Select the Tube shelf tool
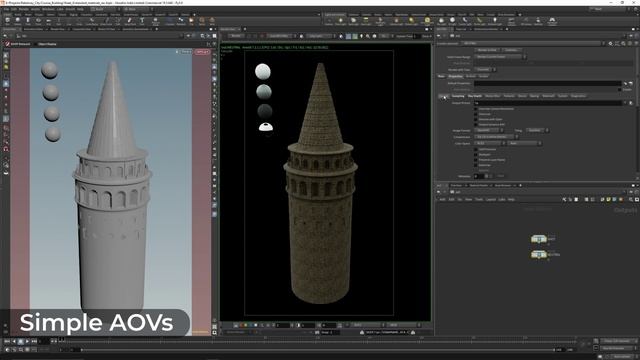The height and width of the screenshot is (360, 640). [x=28, y=21]
